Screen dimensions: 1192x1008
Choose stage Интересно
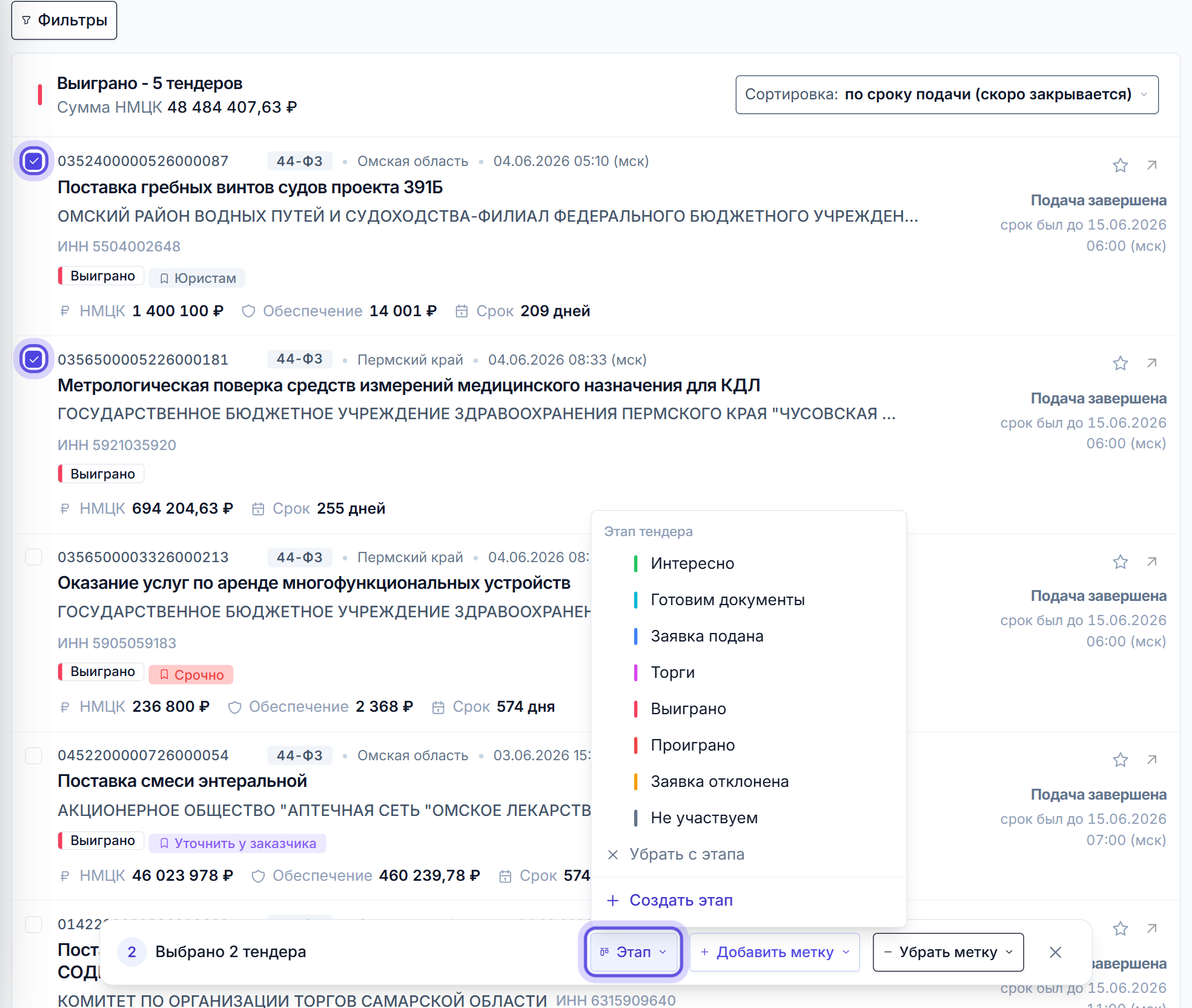(749, 563)
